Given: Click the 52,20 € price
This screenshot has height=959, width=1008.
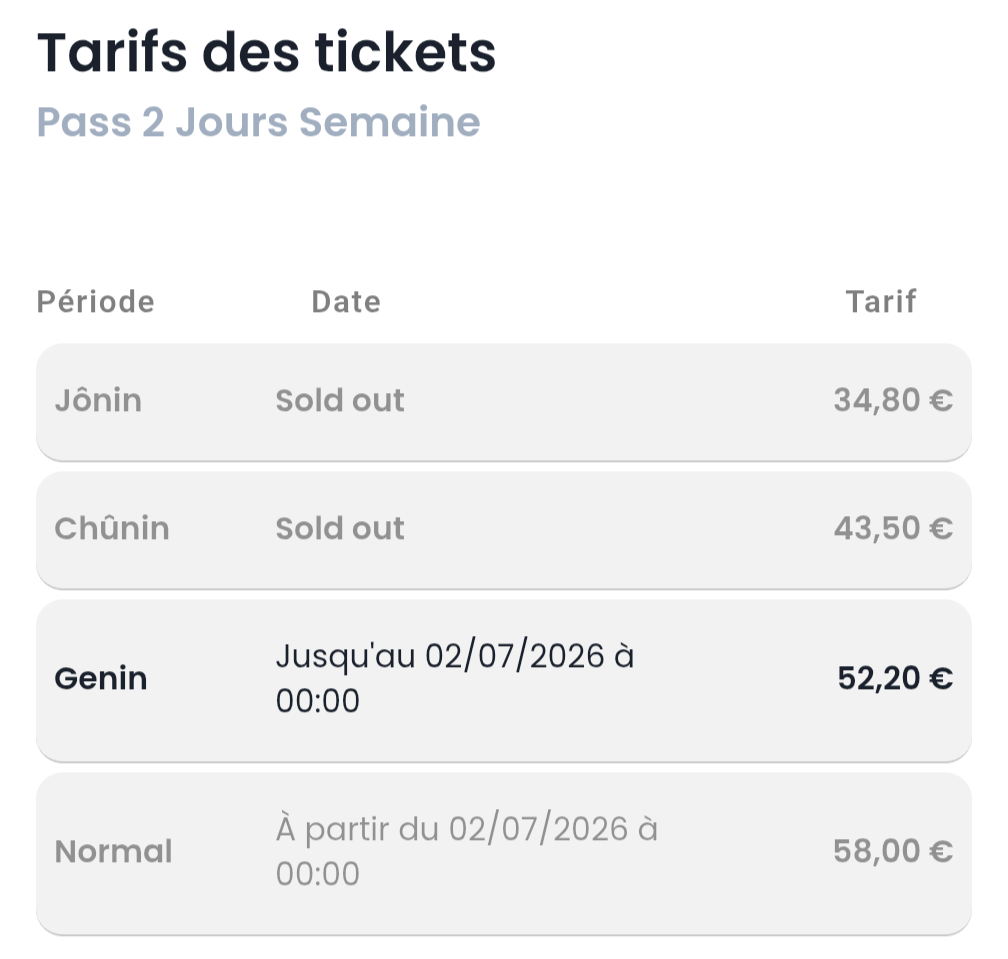Looking at the screenshot, I should [x=894, y=679].
